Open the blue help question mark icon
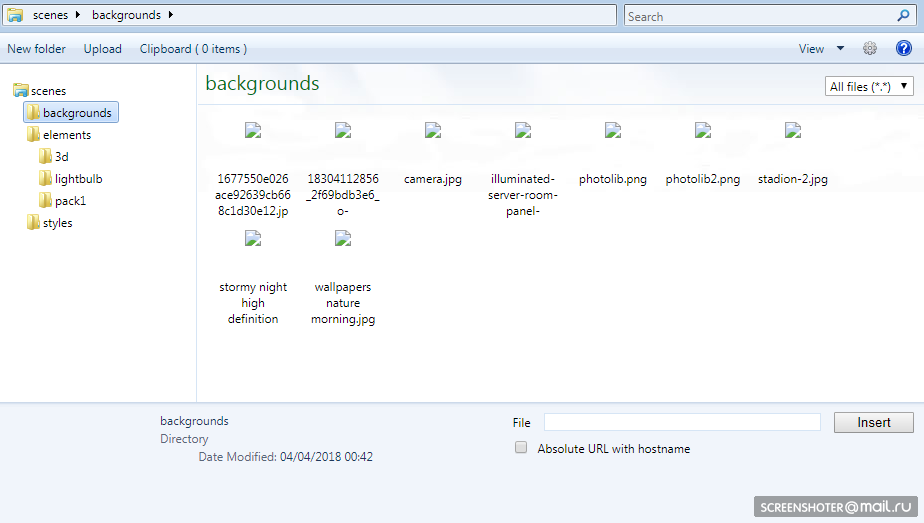 (x=903, y=49)
